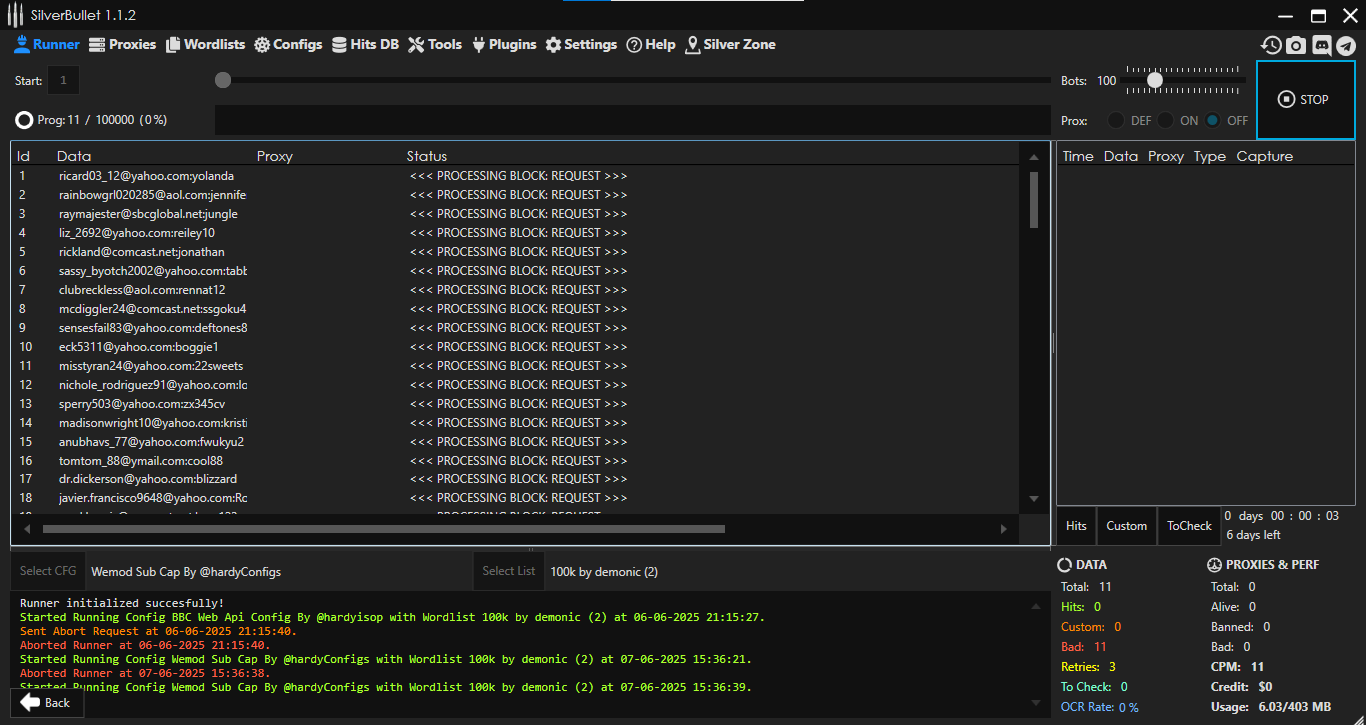Set the Prox option to ON
Screen dimensions: 1366x725
(1166, 120)
